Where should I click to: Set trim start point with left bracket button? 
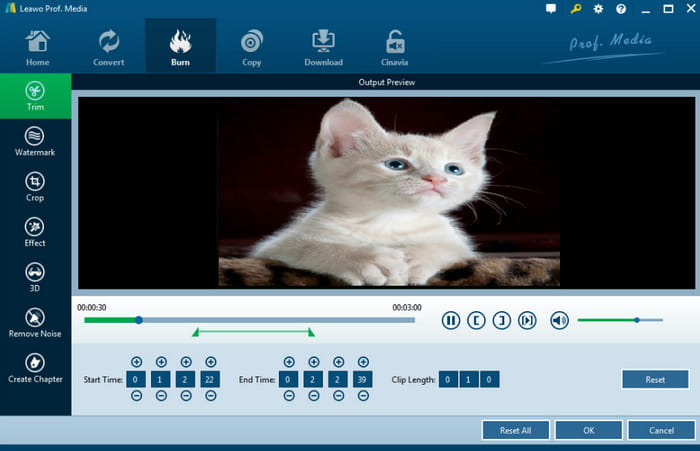(477, 320)
